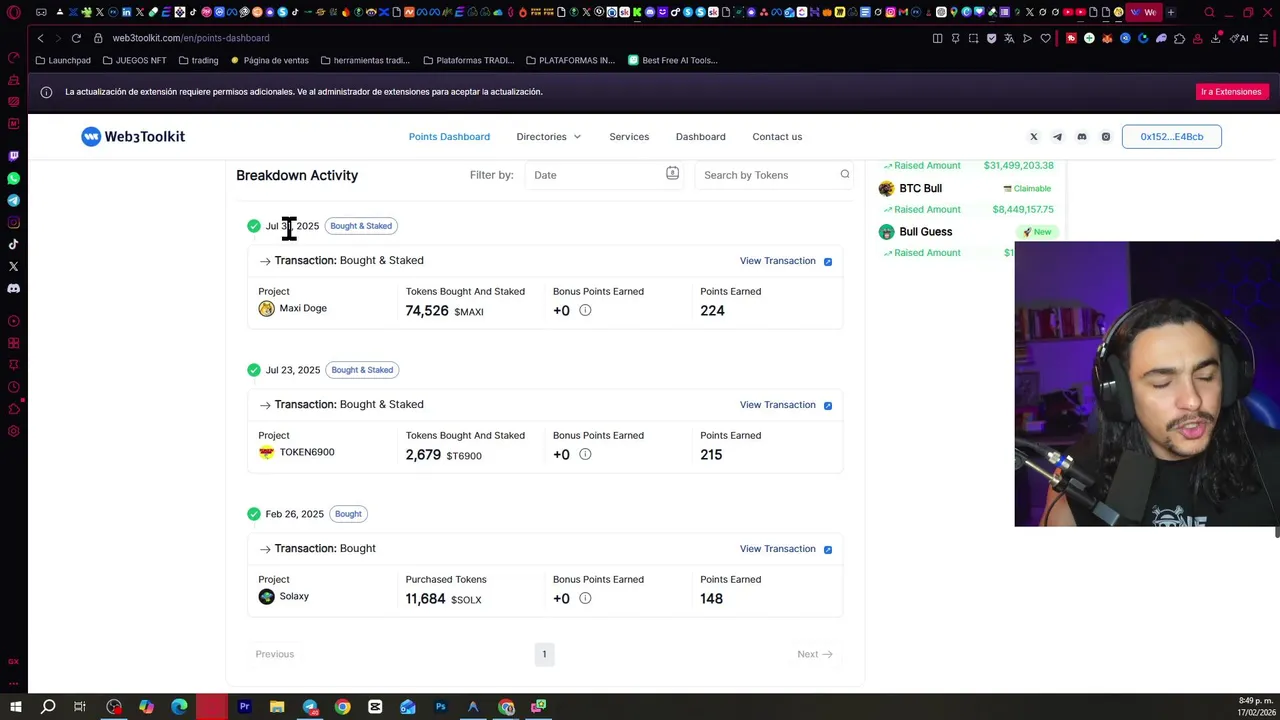
Task: Click the search magnifier in Search by Tokens
Action: pyautogui.click(x=845, y=175)
